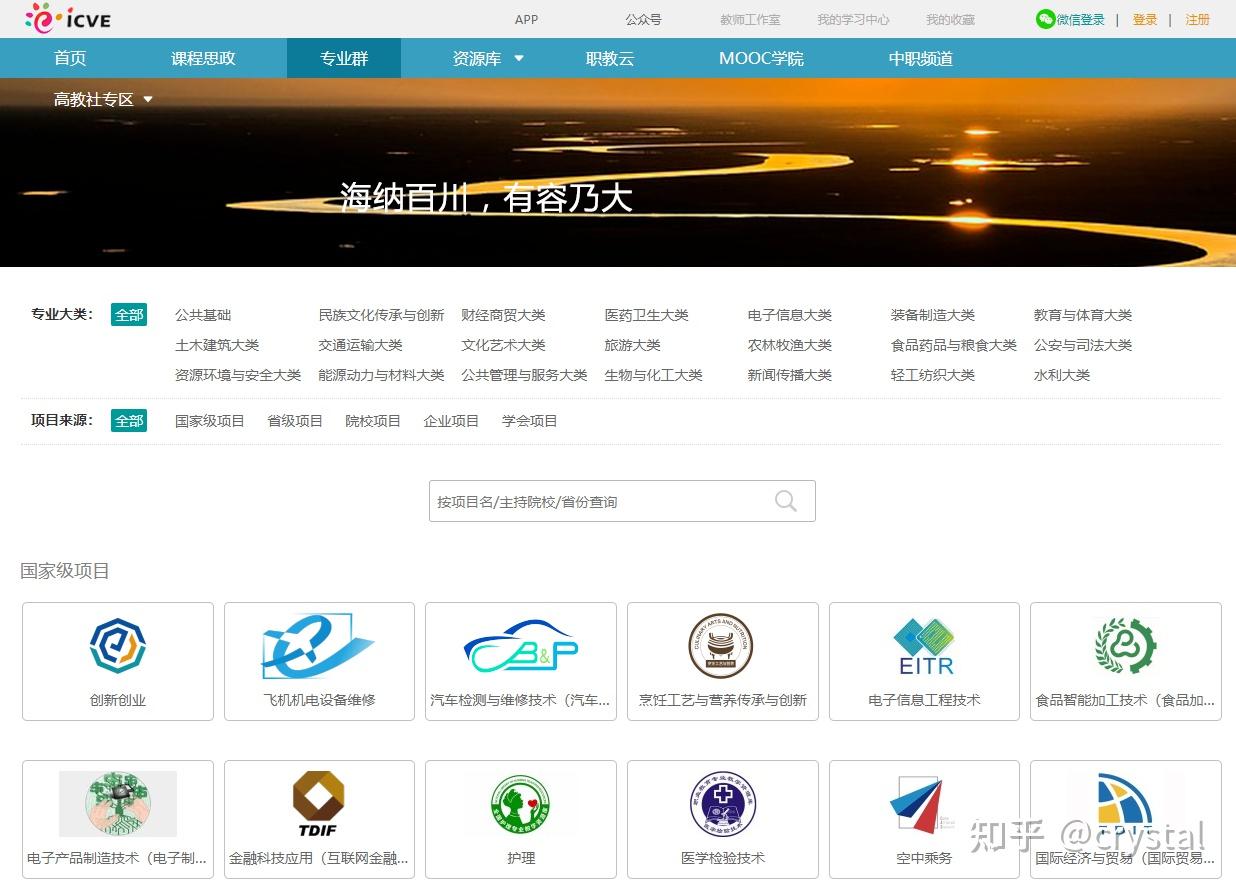Choose 国家级项目 as project source
The image size is (1236, 890).
point(209,420)
